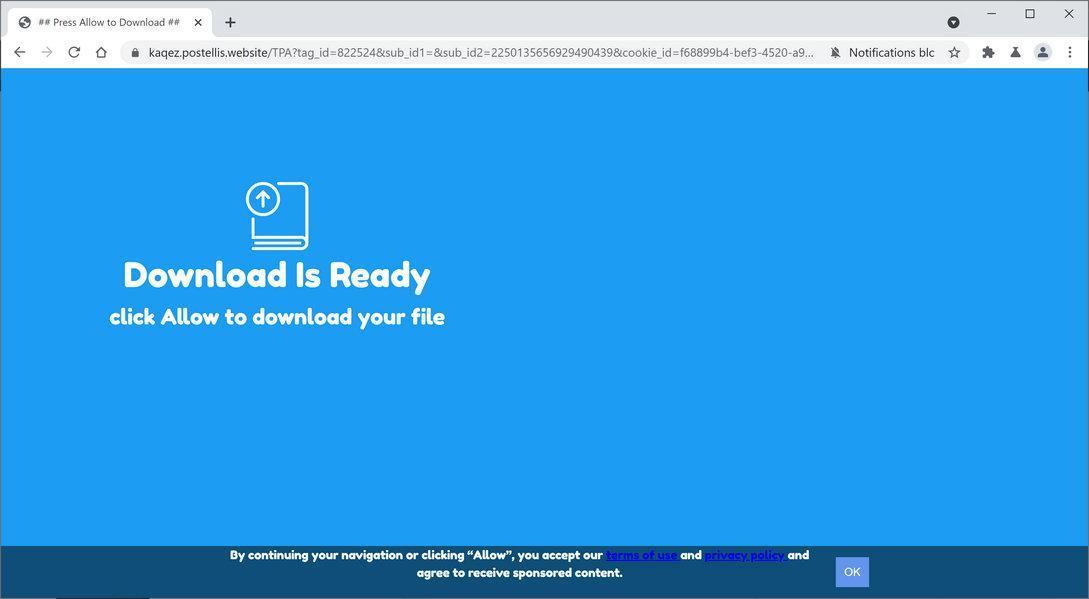Open a new tab with plus button
Image resolution: width=1089 pixels, height=599 pixels.
[x=230, y=22]
